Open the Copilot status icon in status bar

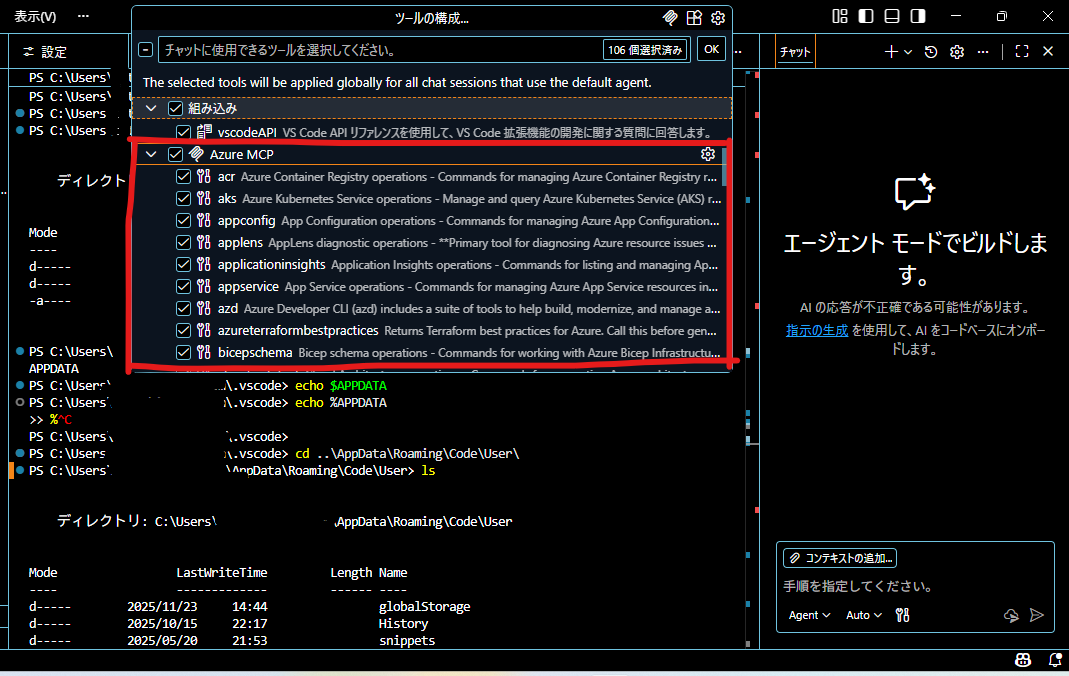coord(1023,660)
